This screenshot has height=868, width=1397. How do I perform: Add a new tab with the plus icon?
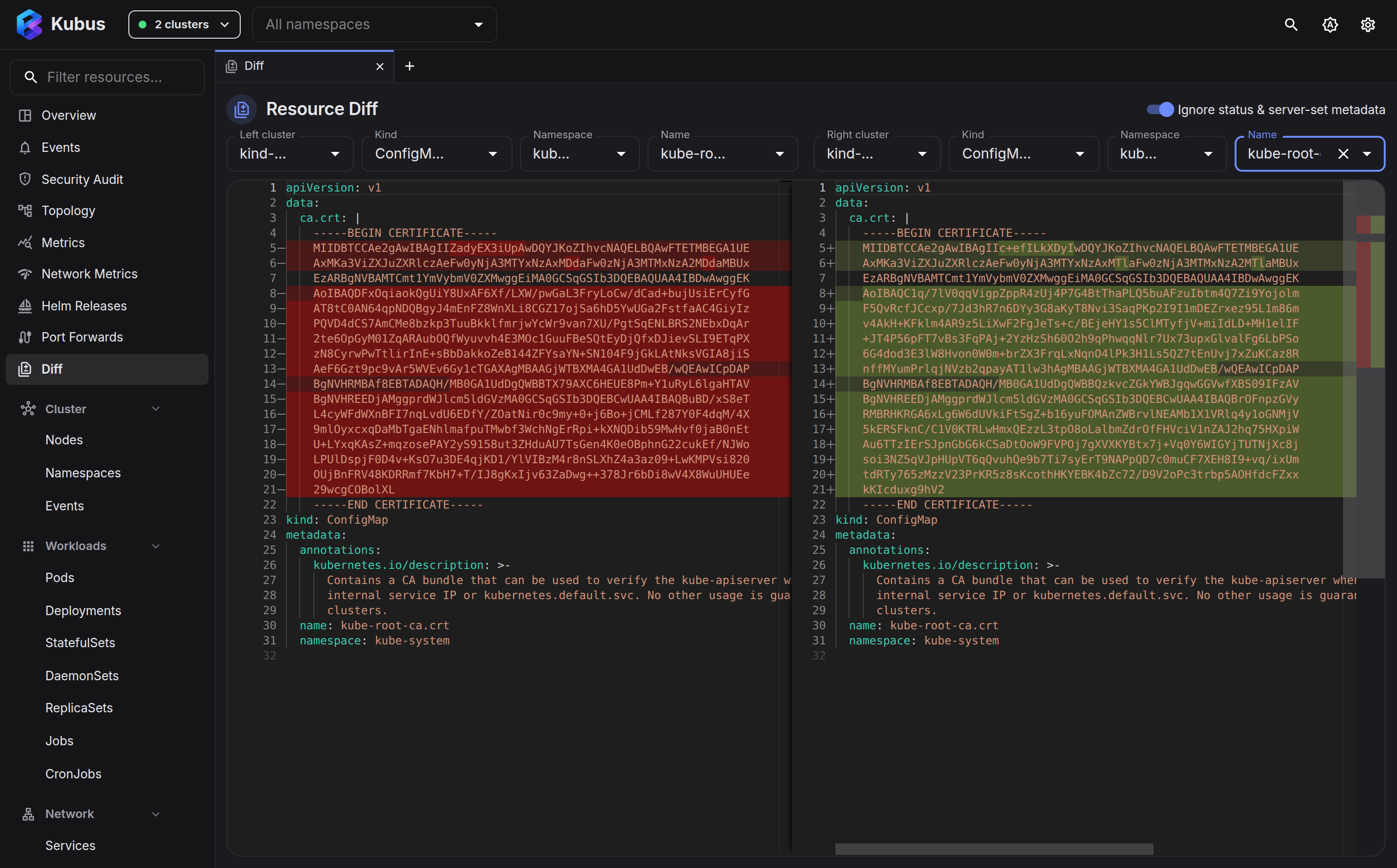click(409, 67)
